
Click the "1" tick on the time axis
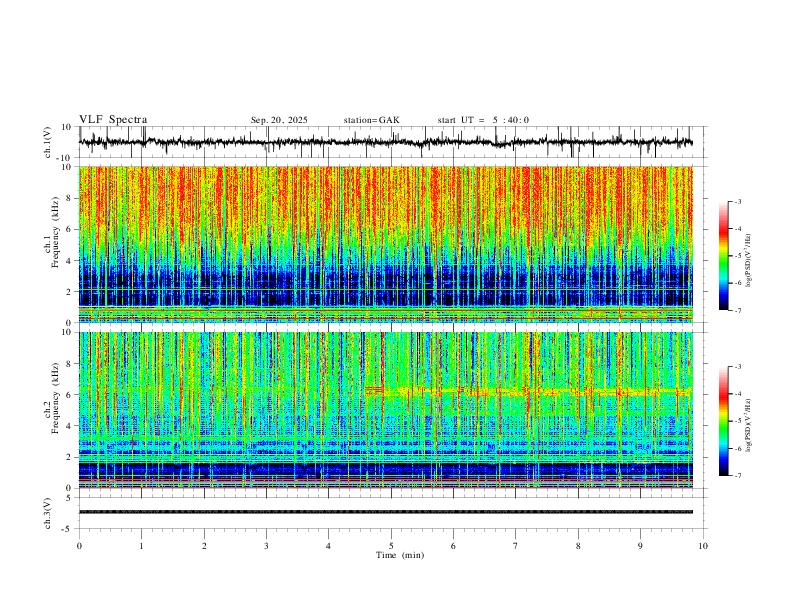coord(141,546)
